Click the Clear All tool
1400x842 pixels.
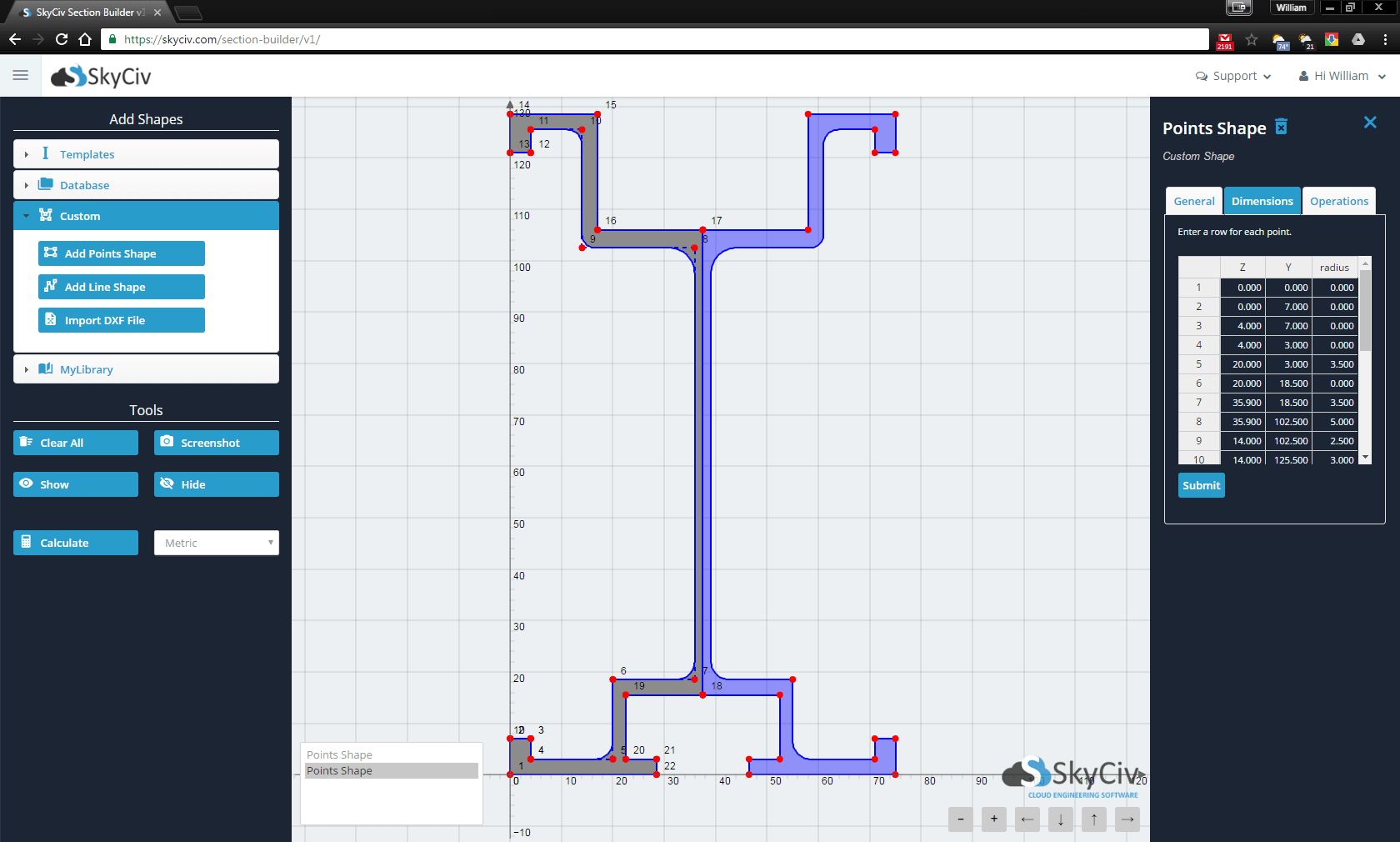point(75,443)
